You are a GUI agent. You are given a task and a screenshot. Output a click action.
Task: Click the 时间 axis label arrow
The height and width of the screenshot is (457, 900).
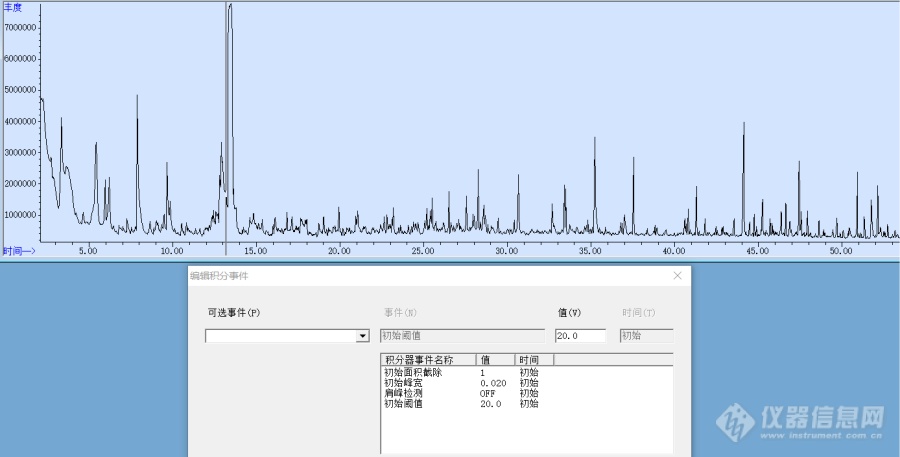pyautogui.click(x=19, y=250)
